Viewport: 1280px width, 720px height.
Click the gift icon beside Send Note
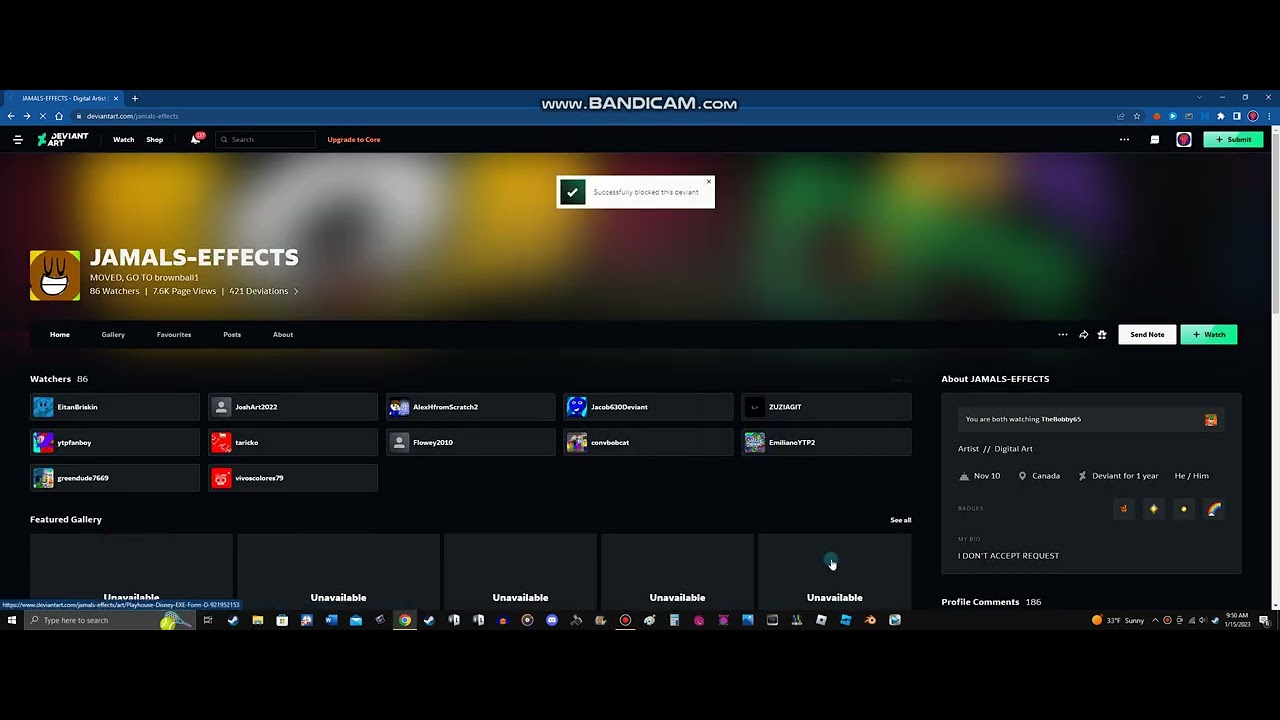(1102, 335)
